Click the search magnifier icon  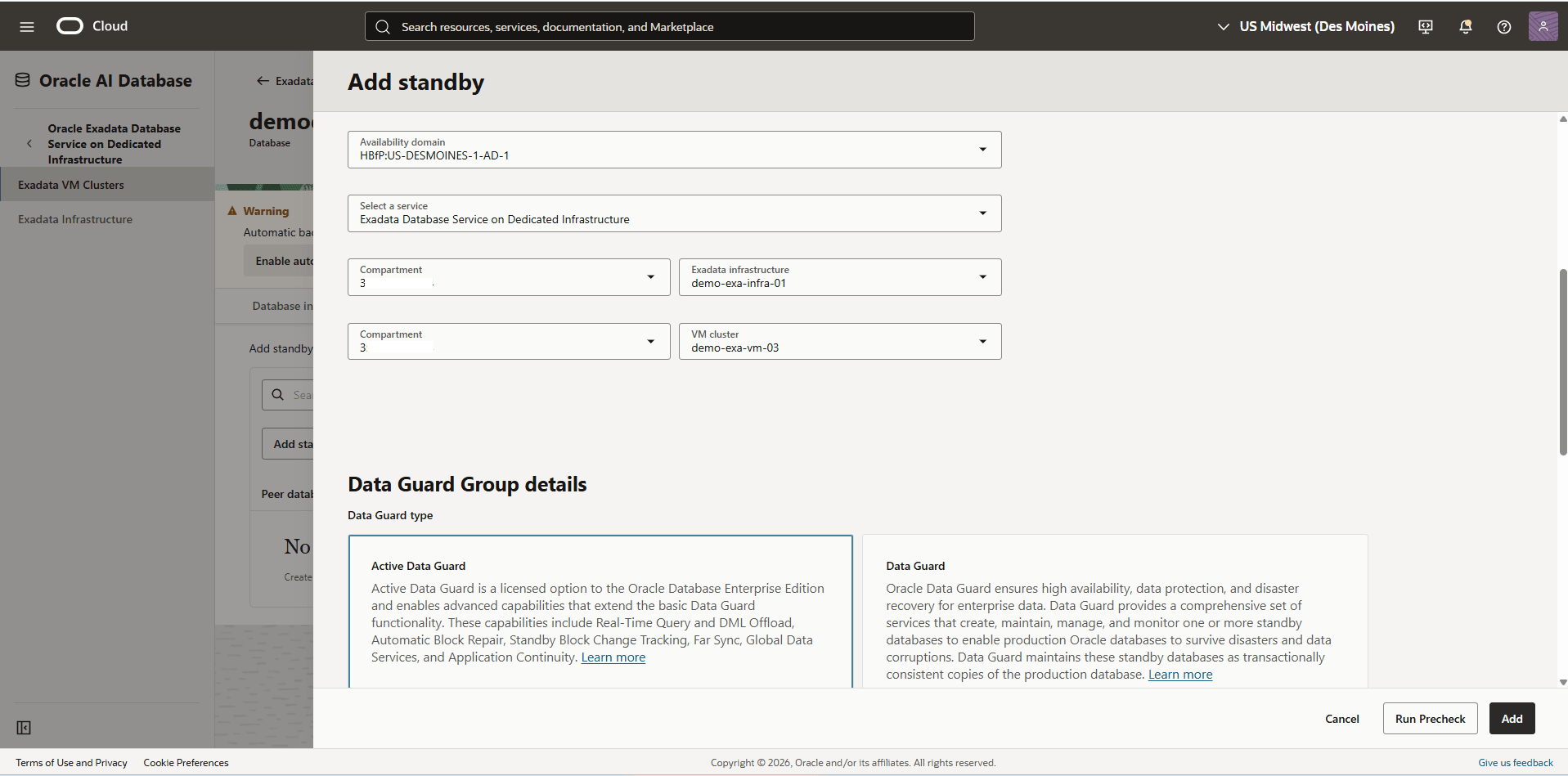pyautogui.click(x=382, y=26)
